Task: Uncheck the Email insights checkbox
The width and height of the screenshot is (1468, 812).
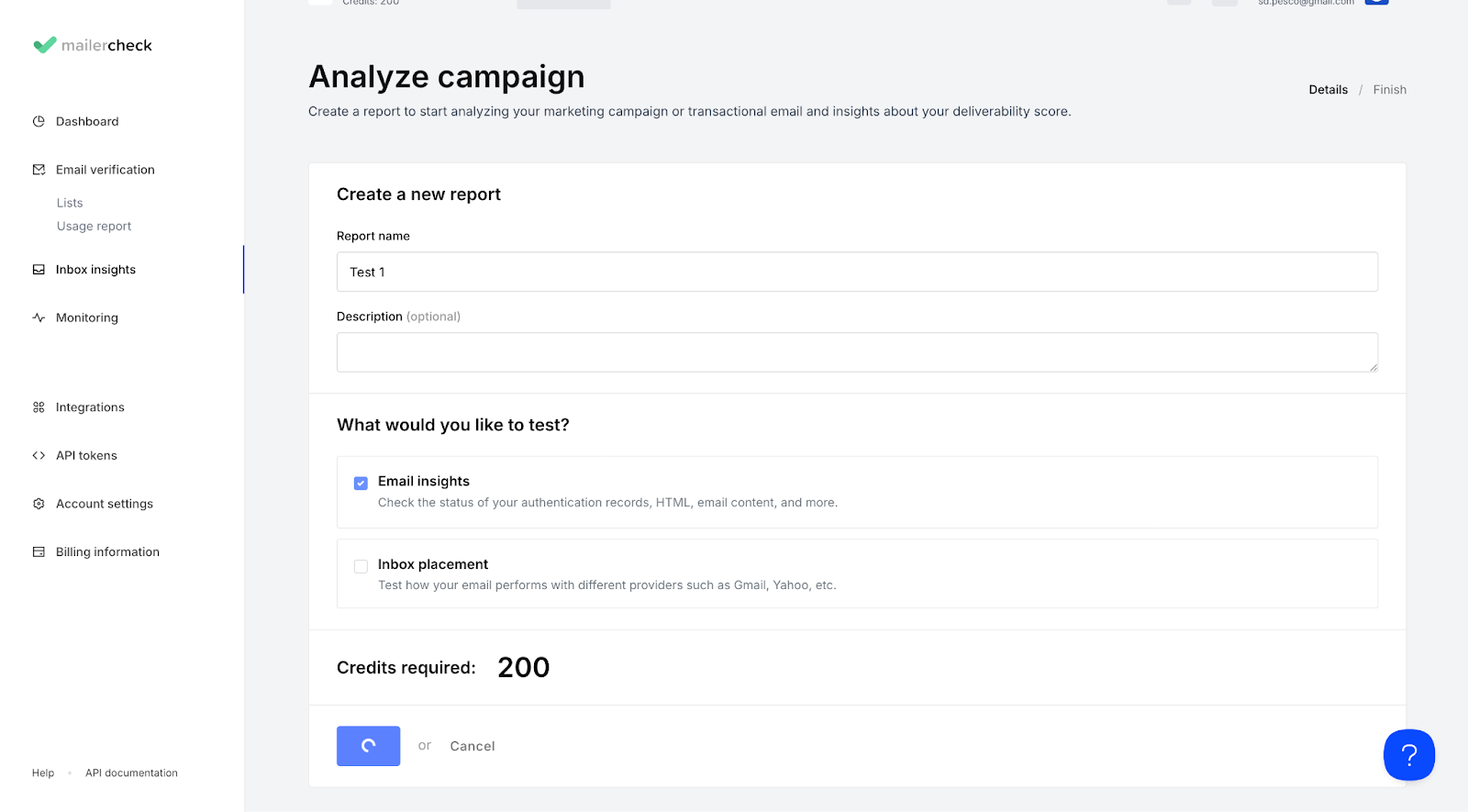Action: pos(361,483)
